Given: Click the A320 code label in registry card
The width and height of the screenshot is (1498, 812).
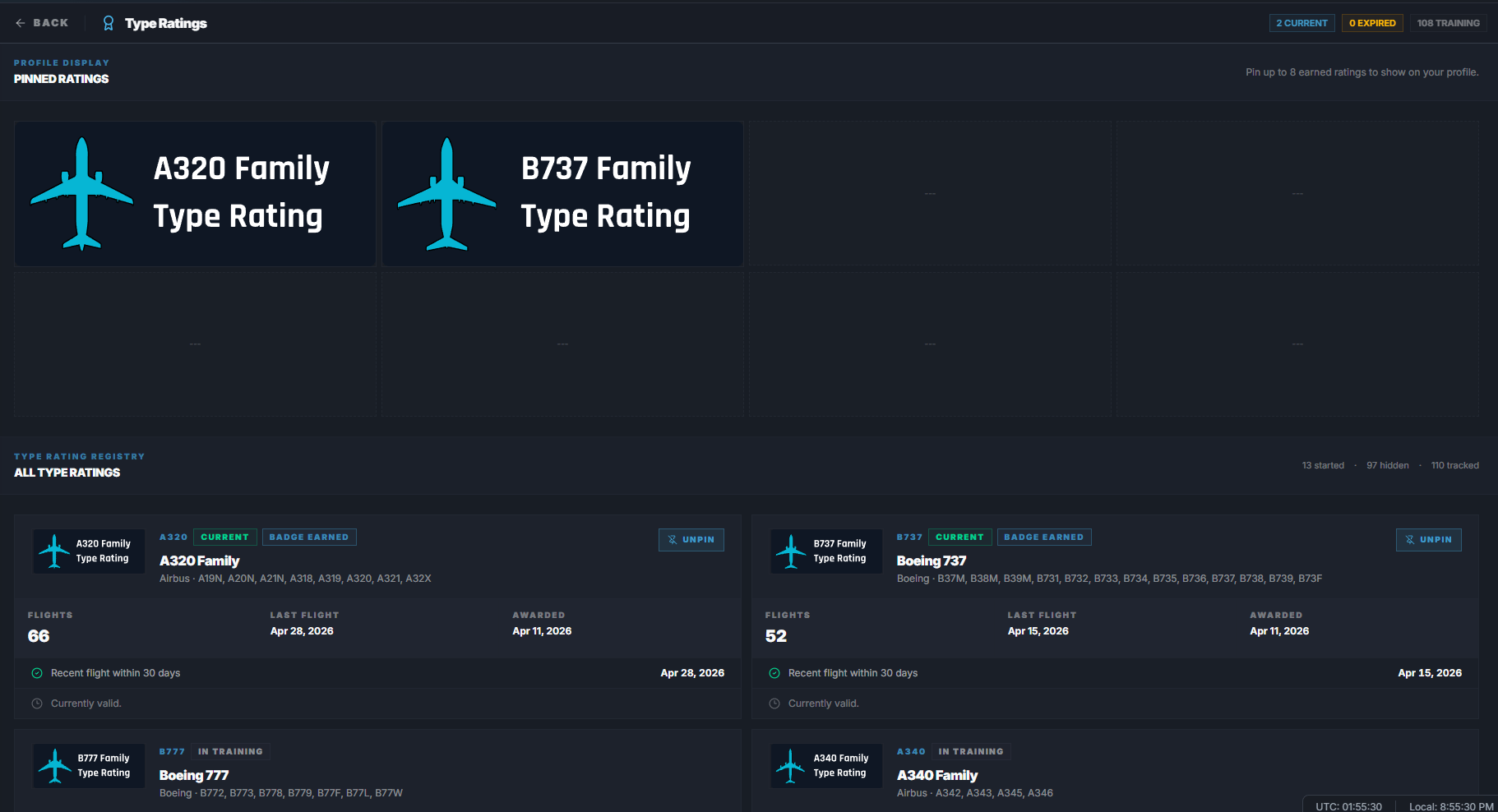Looking at the screenshot, I should click(x=173, y=537).
